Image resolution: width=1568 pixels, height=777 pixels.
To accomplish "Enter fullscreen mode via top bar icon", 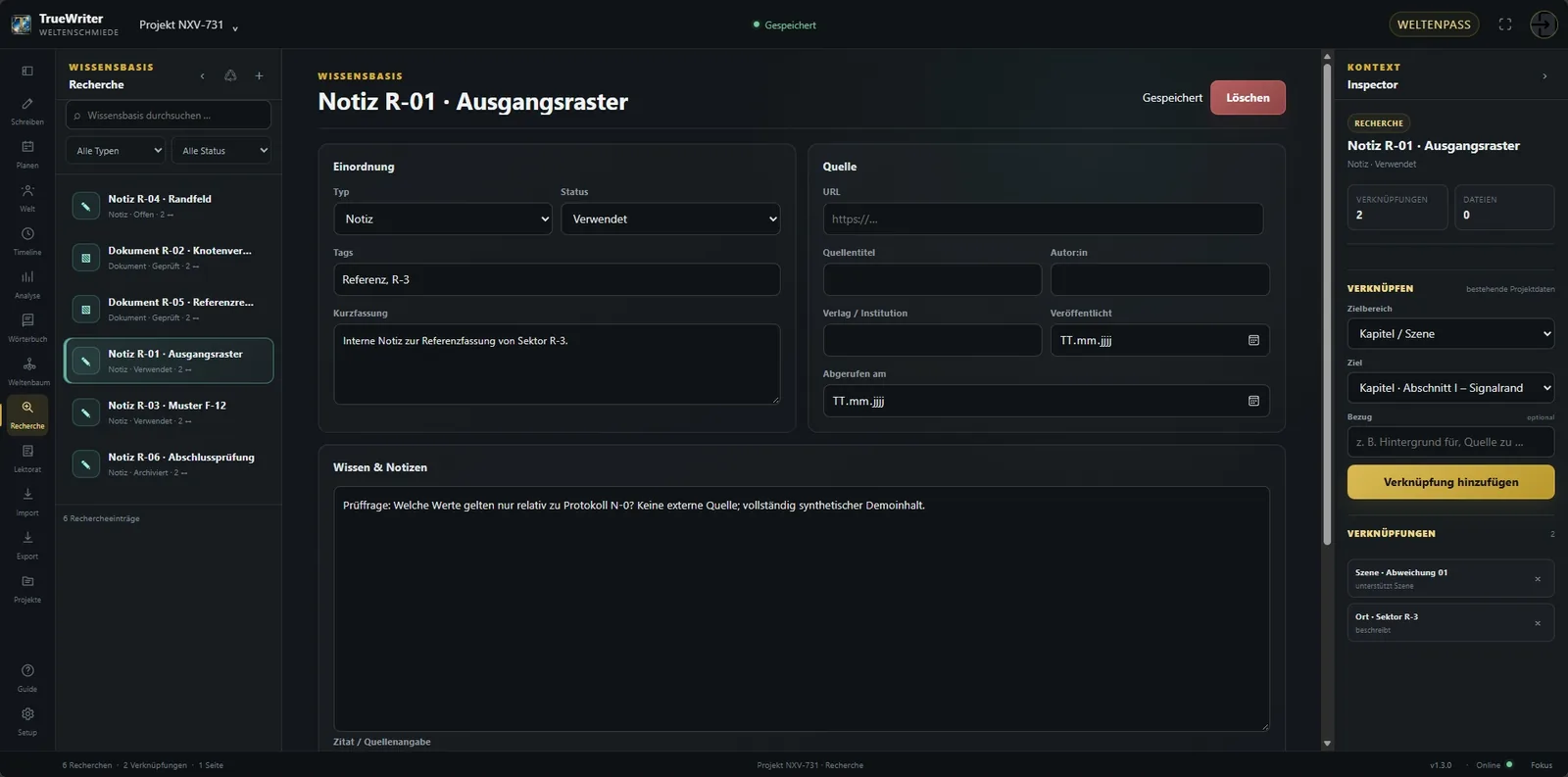I will click(1505, 24).
